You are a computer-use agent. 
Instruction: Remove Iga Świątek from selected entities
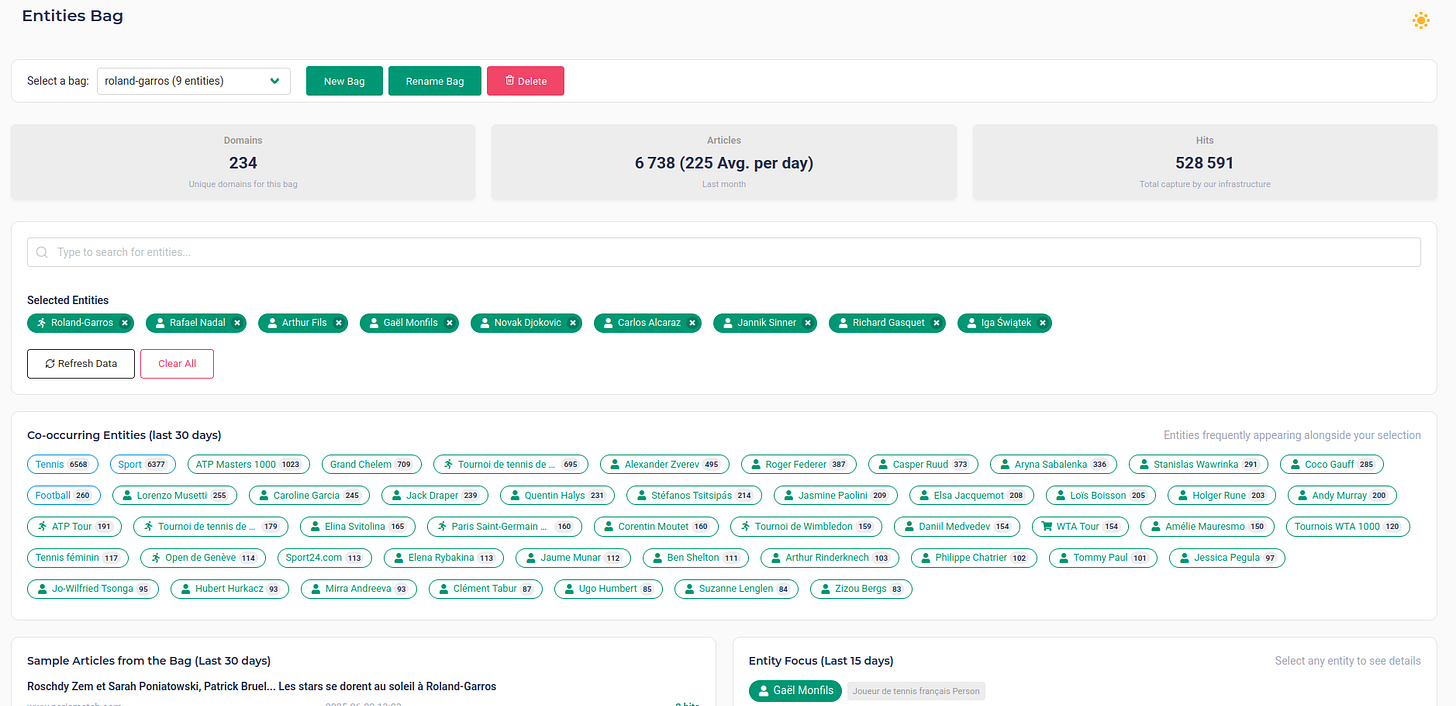coord(1043,323)
